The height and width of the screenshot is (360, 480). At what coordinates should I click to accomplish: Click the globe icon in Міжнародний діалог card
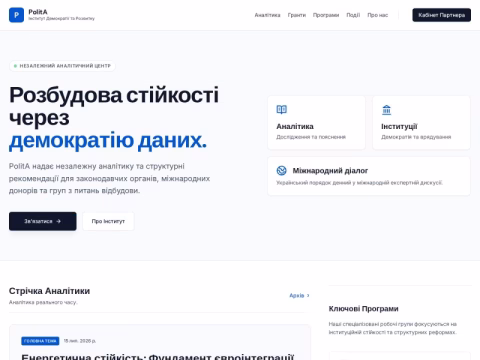pyautogui.click(x=281, y=170)
